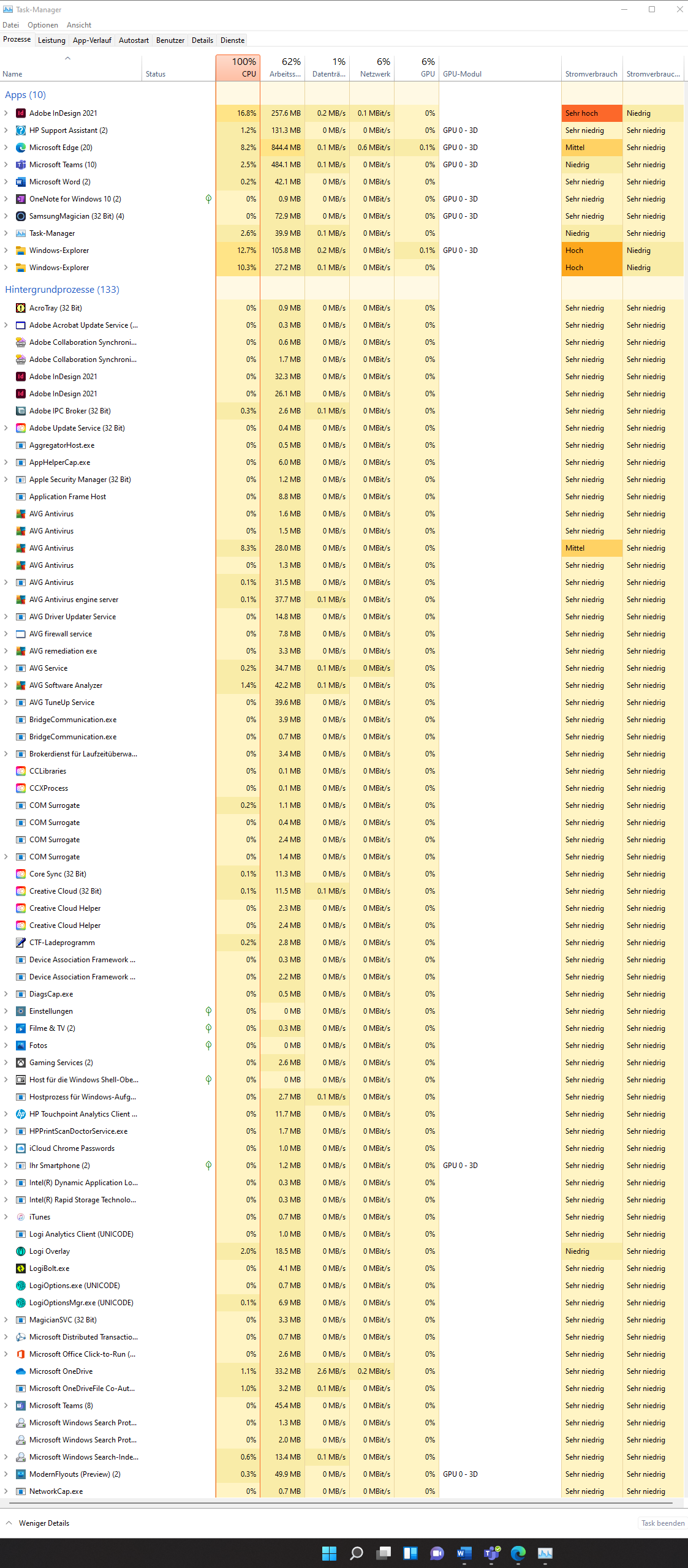Expand the AVG Software Analyzer row
Screen dimensions: 688x1568
pyautogui.click(x=6, y=685)
